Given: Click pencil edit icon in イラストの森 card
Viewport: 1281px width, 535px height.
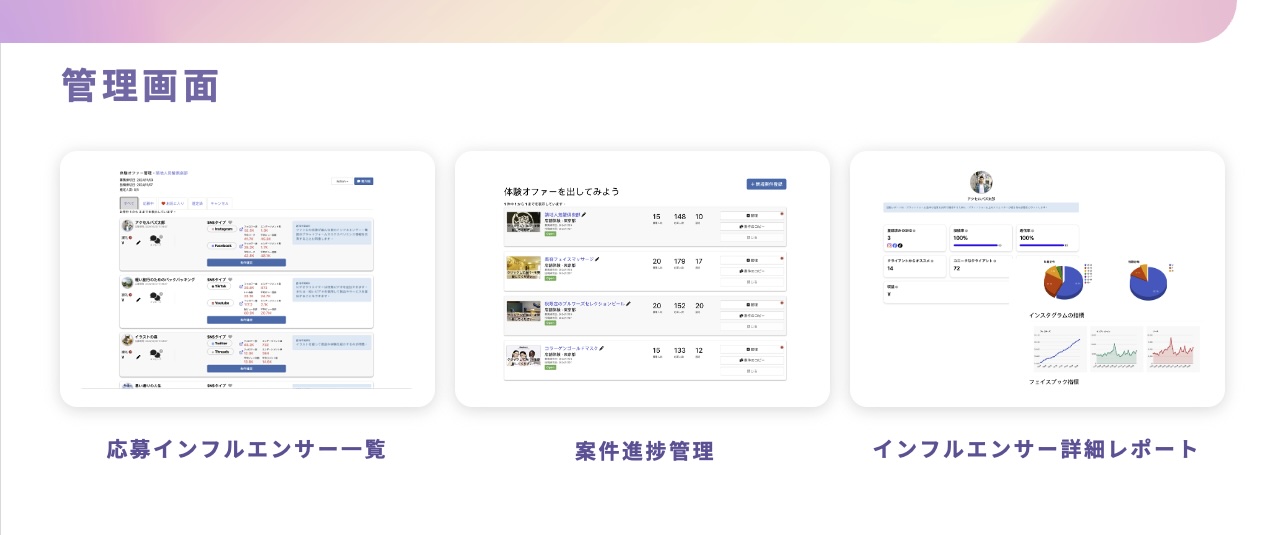Looking at the screenshot, I should click(139, 356).
